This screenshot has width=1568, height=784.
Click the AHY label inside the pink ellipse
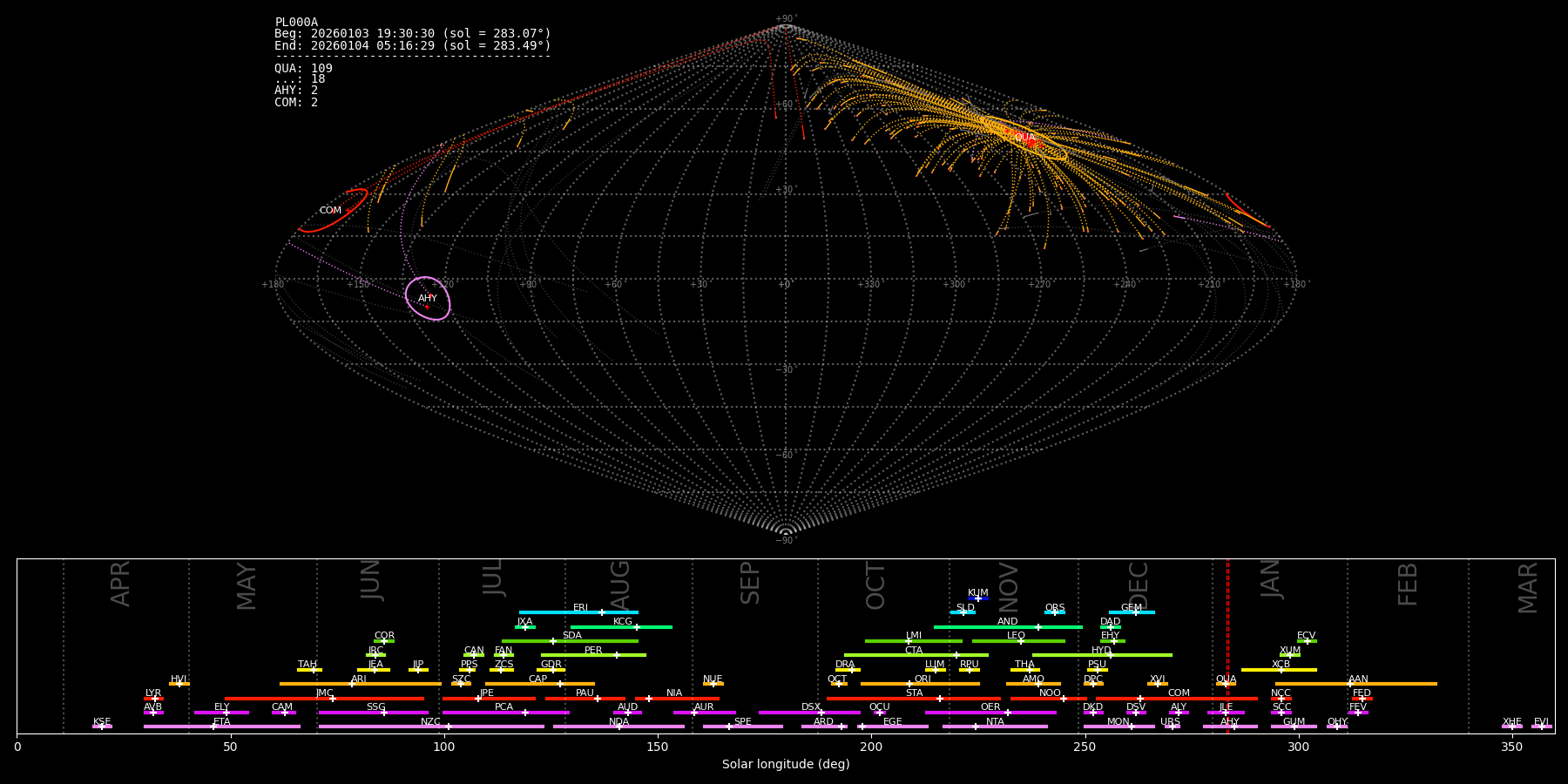coord(427,299)
